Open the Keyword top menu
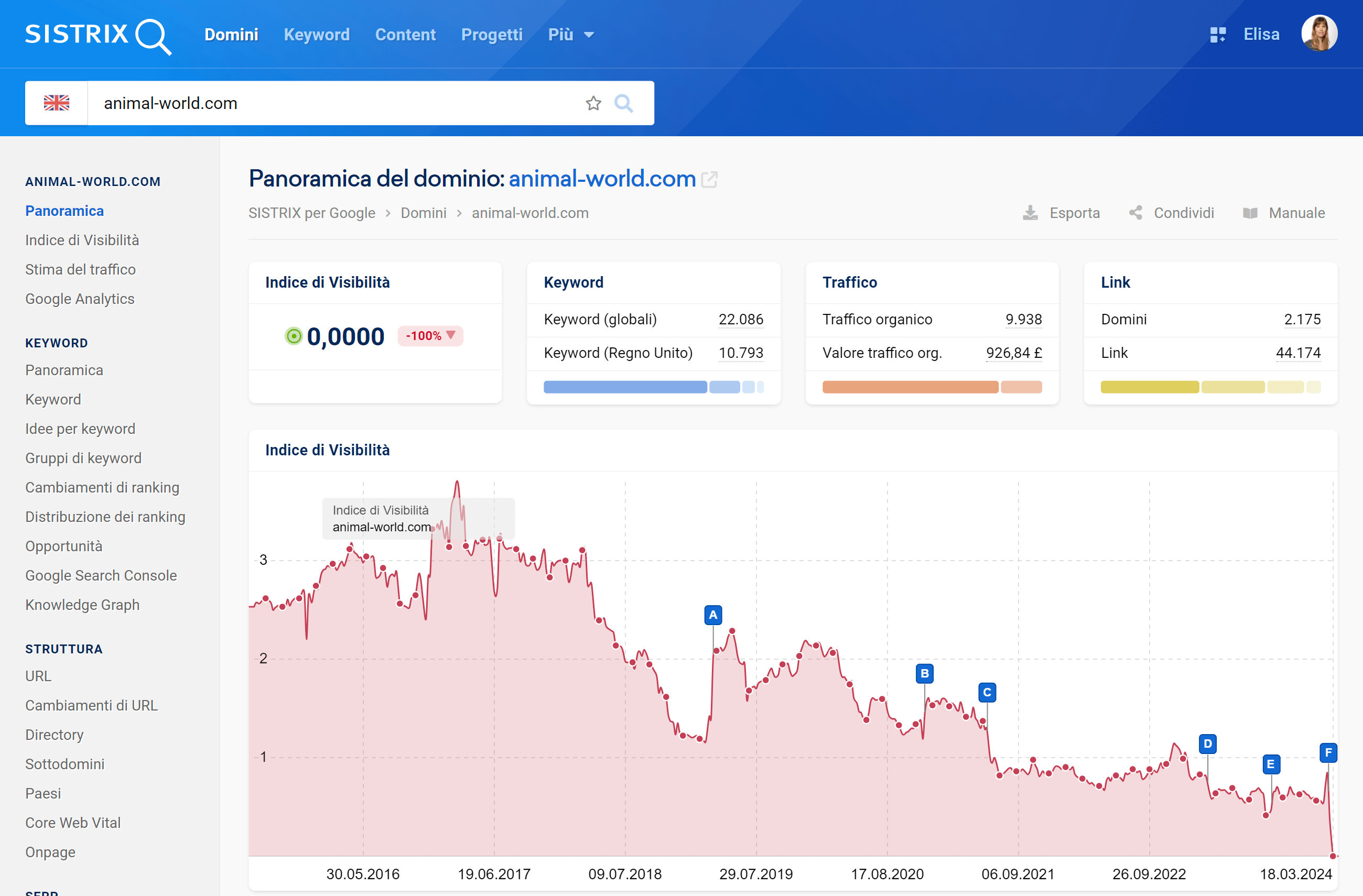This screenshot has height=896, width=1363. (317, 35)
